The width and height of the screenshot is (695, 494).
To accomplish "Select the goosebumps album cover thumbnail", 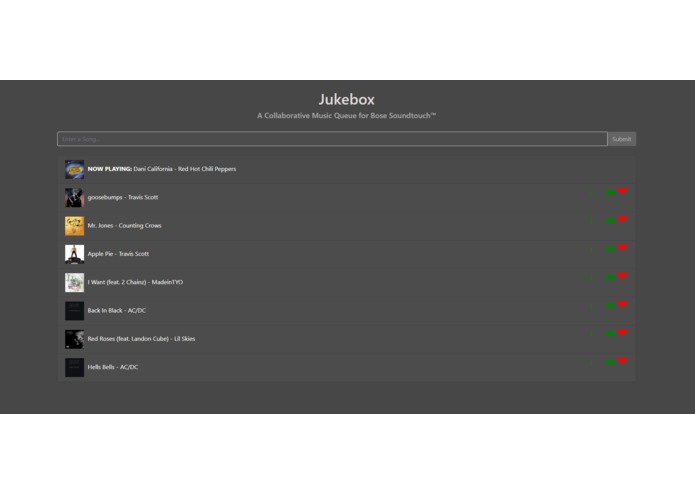I will (x=74, y=198).
